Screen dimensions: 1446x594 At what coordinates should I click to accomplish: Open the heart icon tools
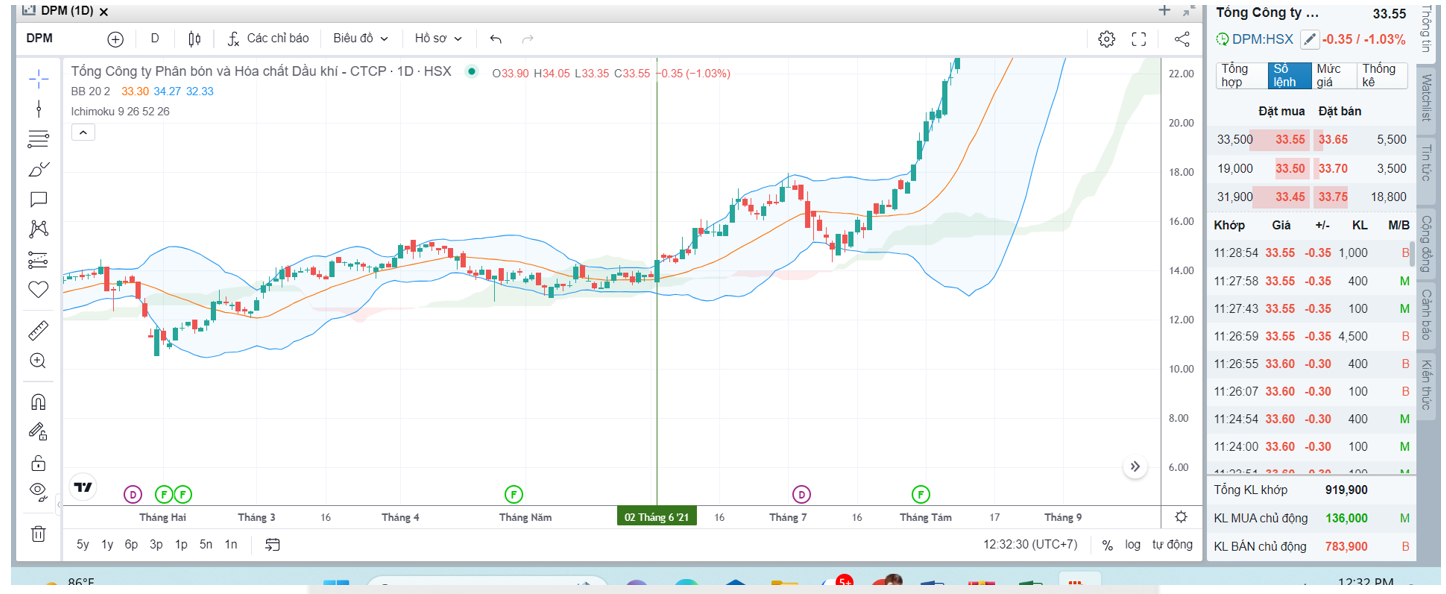pos(38,290)
